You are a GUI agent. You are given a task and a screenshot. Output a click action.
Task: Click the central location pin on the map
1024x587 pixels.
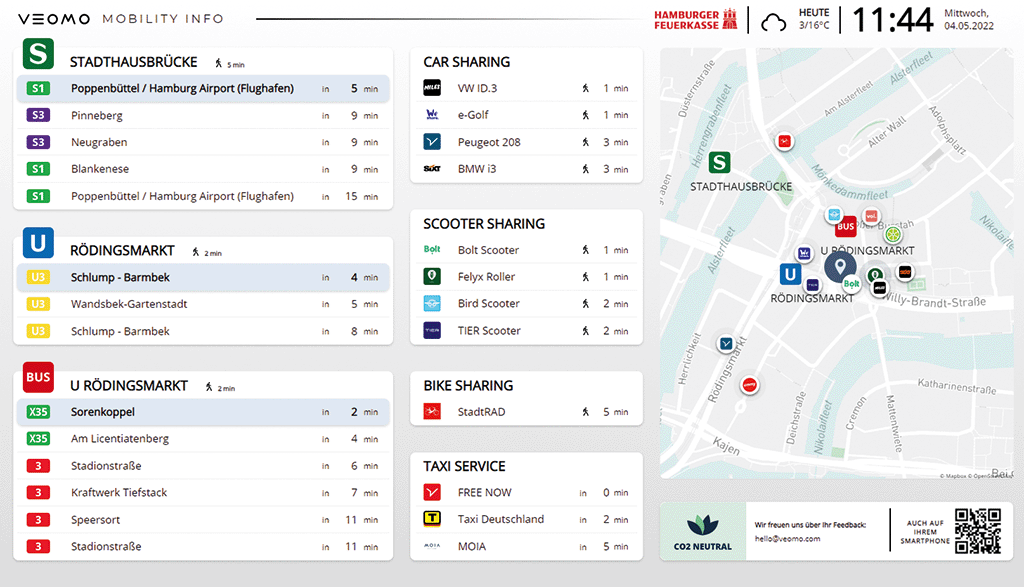(x=840, y=267)
